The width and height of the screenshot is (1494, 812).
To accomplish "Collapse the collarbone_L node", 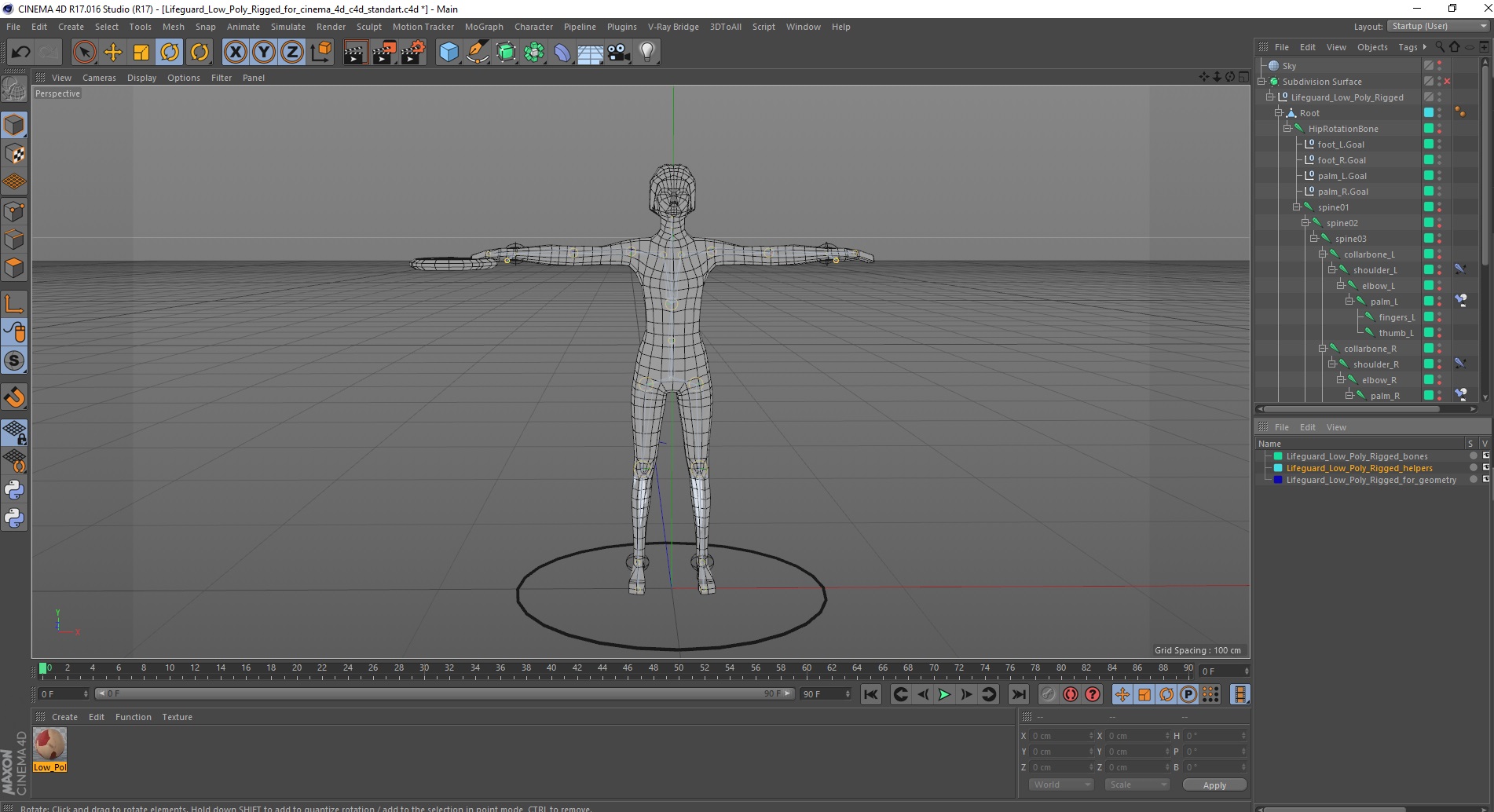I will 1323,254.
